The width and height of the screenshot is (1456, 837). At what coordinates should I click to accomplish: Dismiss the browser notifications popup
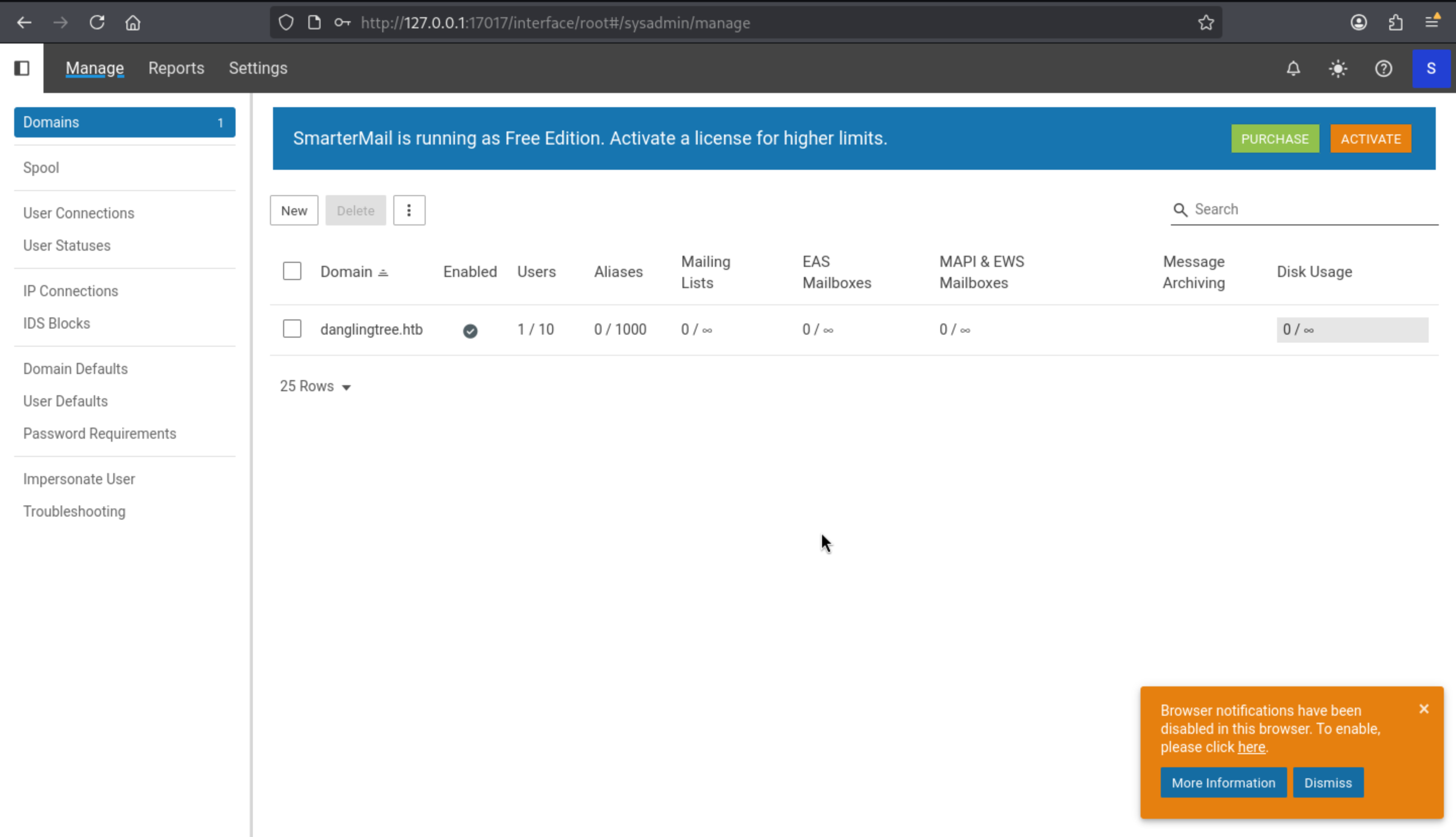point(1328,782)
